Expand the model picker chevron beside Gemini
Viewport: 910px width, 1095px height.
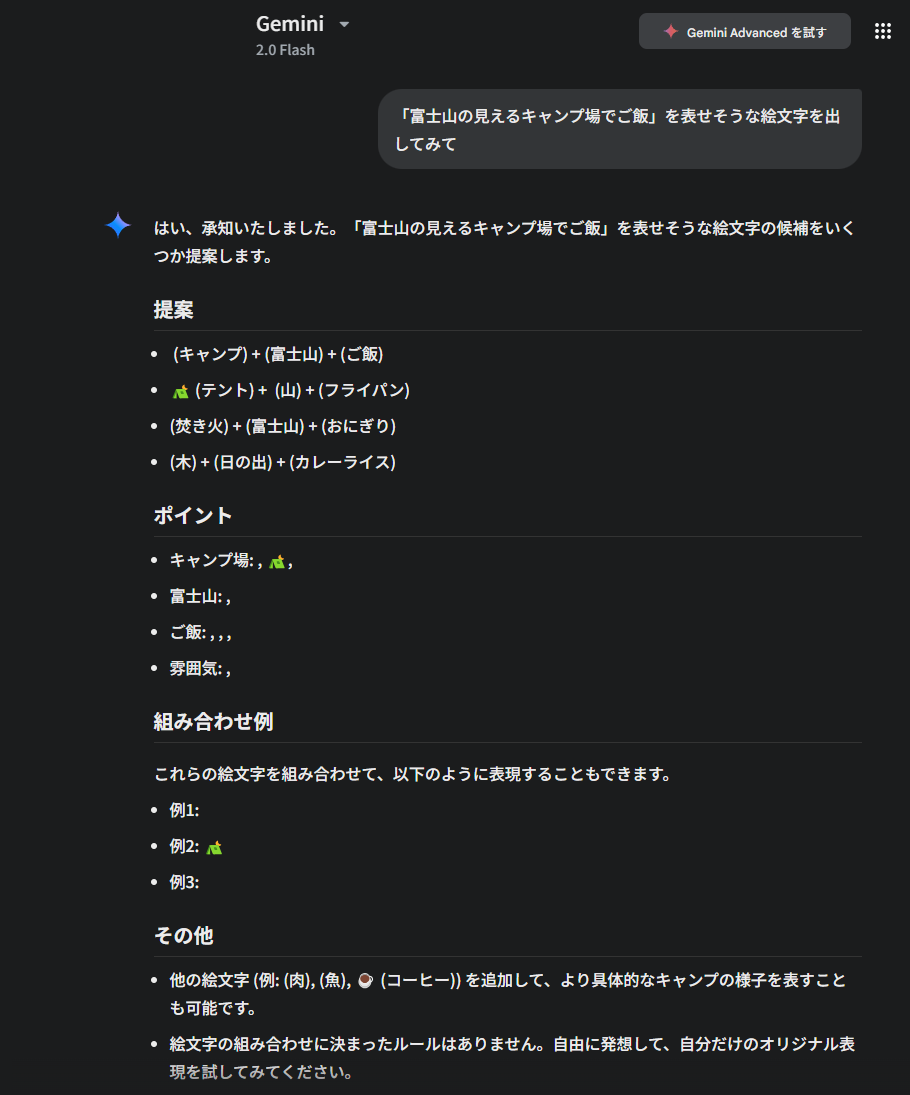click(x=343, y=23)
